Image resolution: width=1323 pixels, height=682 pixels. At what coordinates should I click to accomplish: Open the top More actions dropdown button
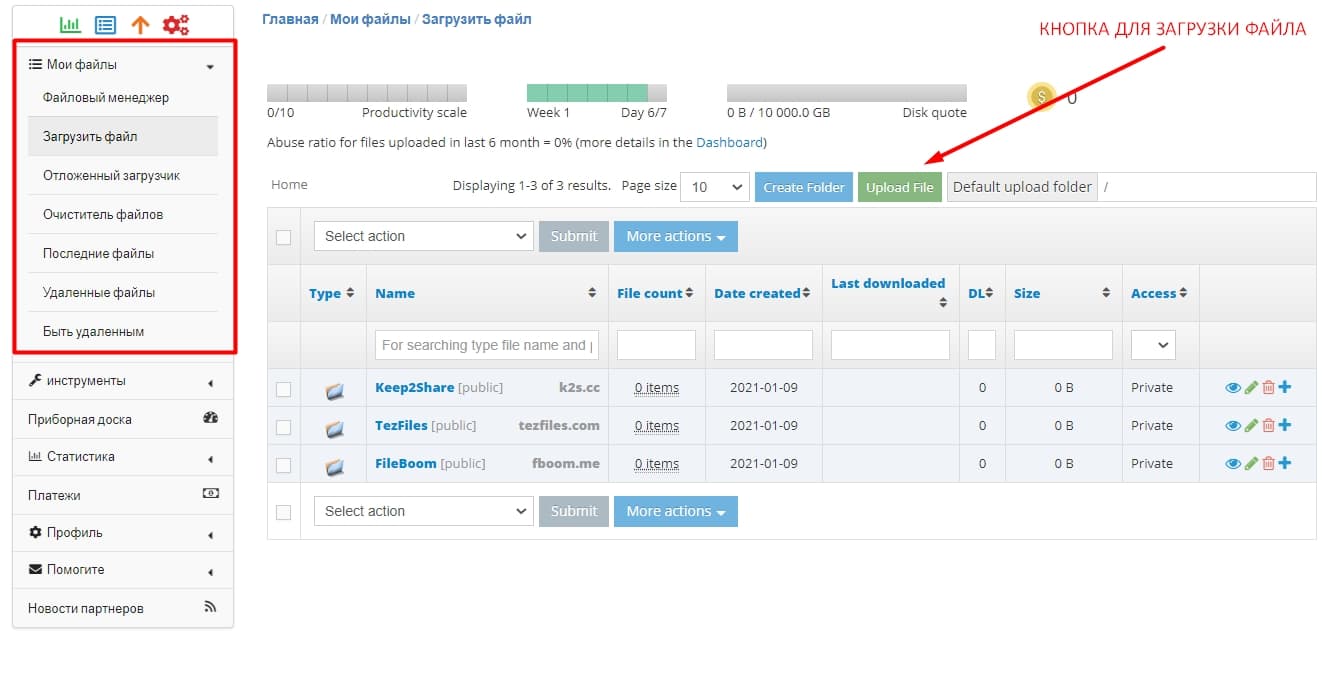pos(676,236)
